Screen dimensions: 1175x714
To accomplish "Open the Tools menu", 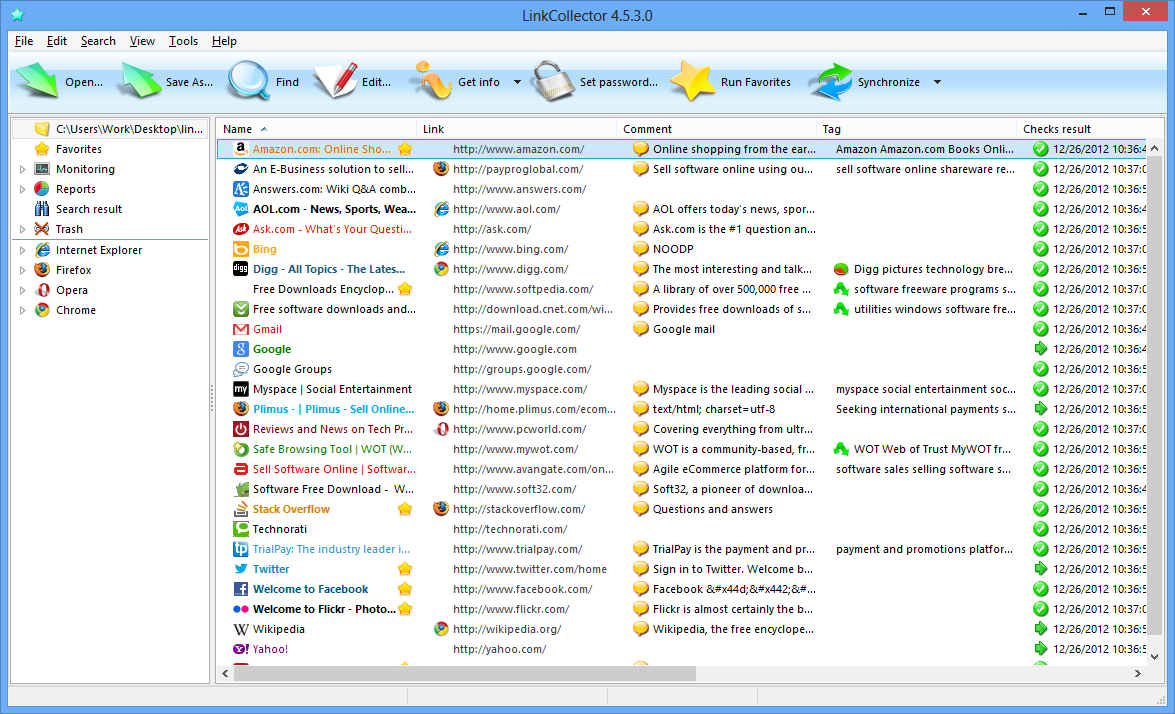I will point(183,41).
